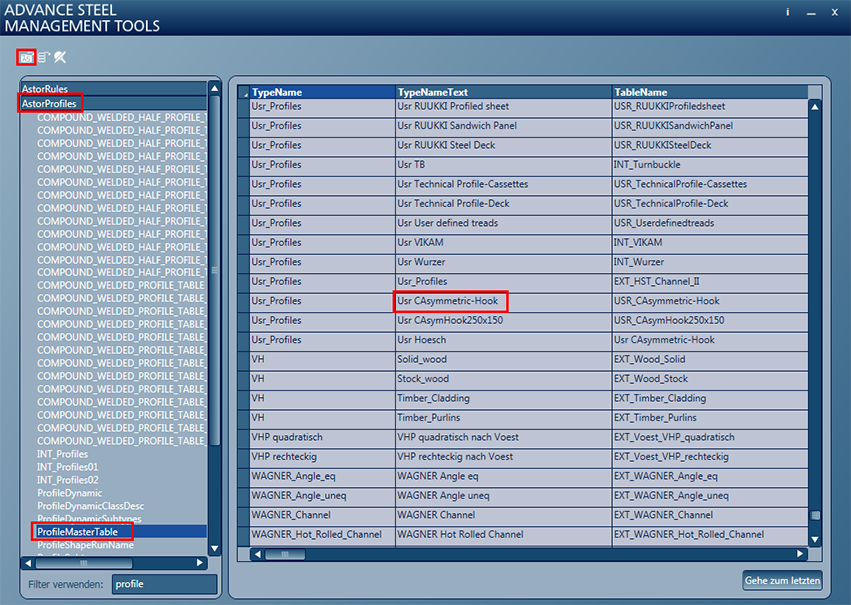
Task: Select cell 'Usr RUUKKI Steel Deck'
Action: (504, 145)
